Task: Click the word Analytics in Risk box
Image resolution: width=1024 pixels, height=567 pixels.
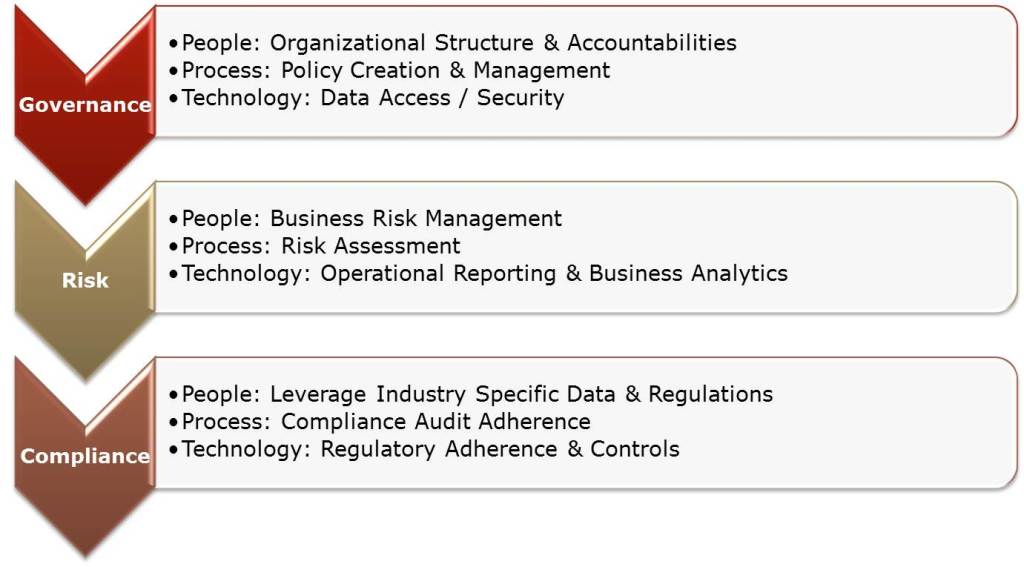Action: (739, 274)
